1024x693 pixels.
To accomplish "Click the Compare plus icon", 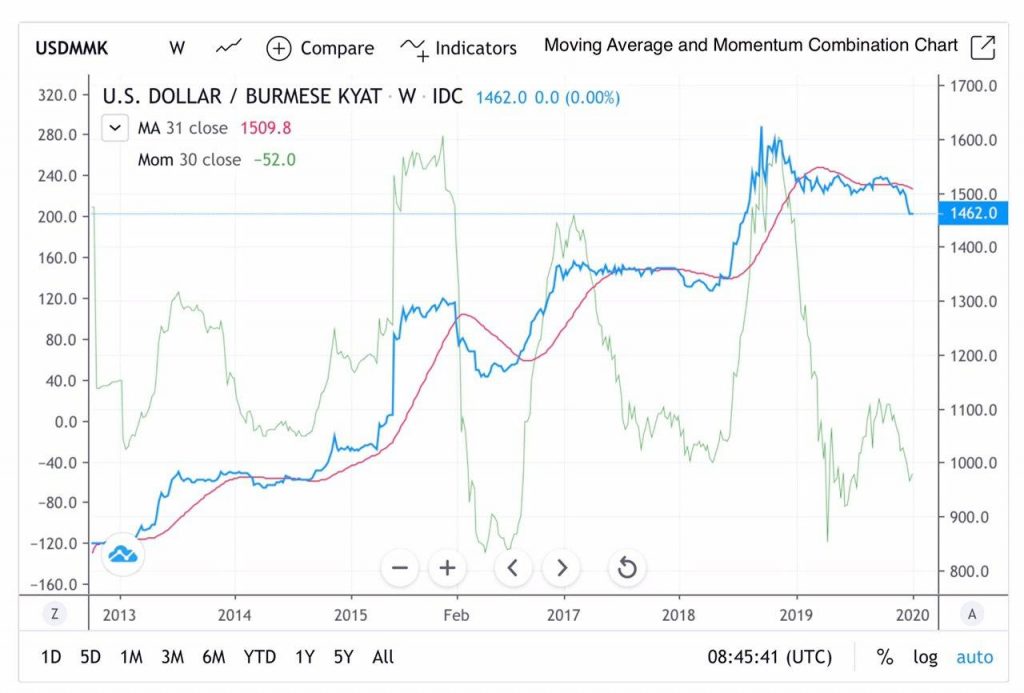I will point(279,48).
